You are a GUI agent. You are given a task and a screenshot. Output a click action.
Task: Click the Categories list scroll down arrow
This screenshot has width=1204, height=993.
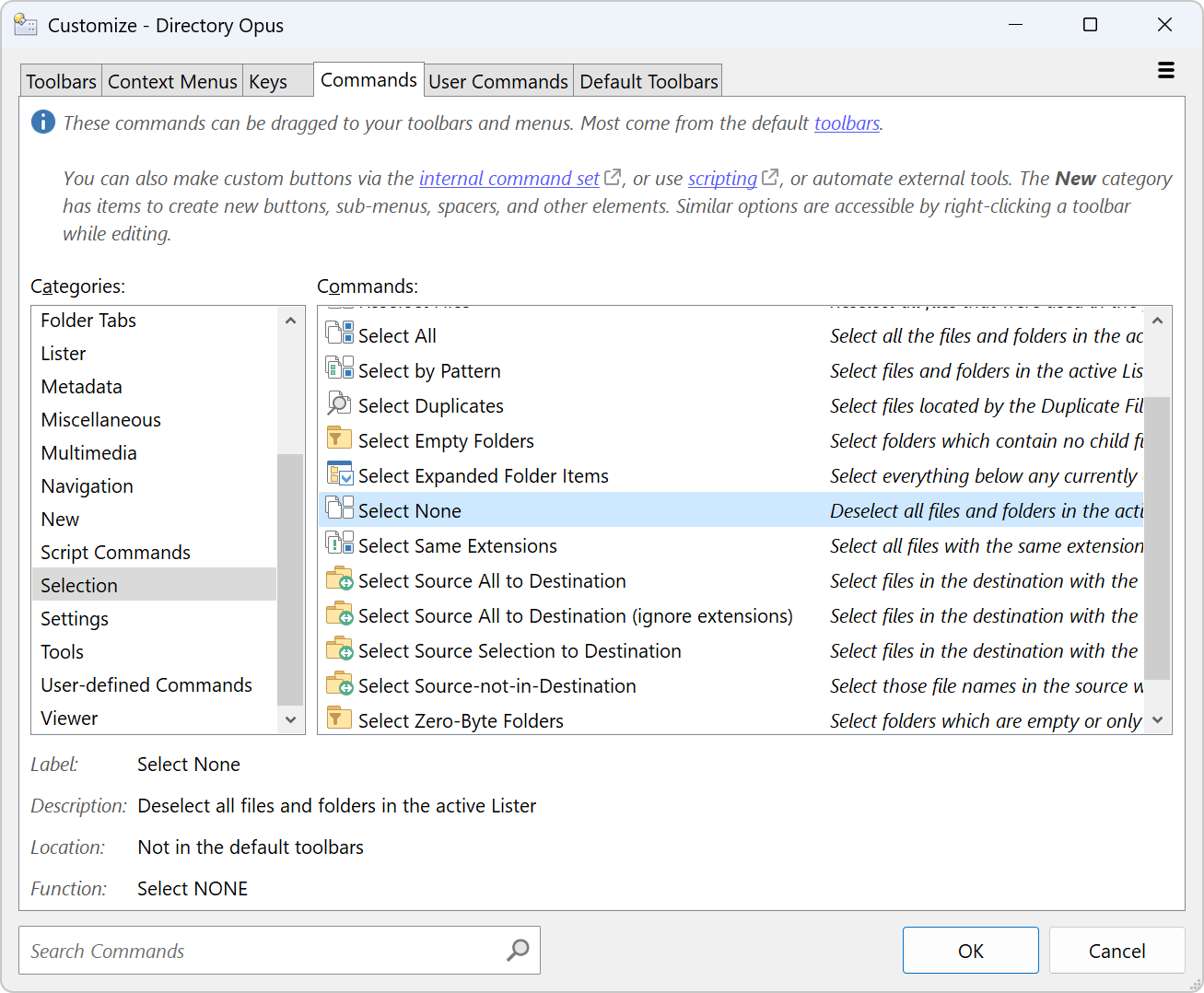coord(290,719)
